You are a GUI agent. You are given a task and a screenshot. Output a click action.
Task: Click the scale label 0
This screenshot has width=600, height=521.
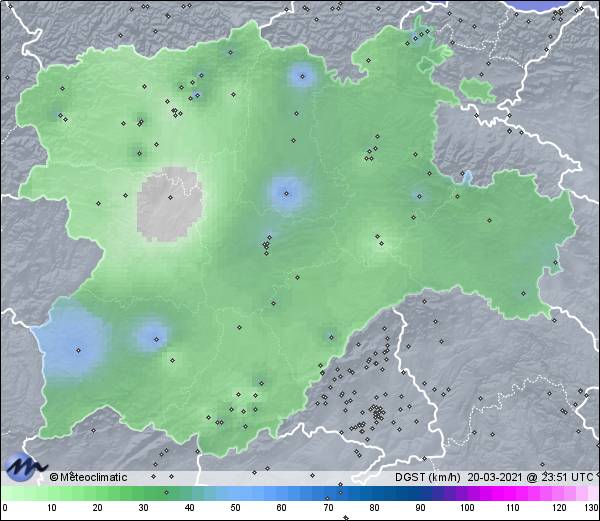pyautogui.click(x=5, y=508)
